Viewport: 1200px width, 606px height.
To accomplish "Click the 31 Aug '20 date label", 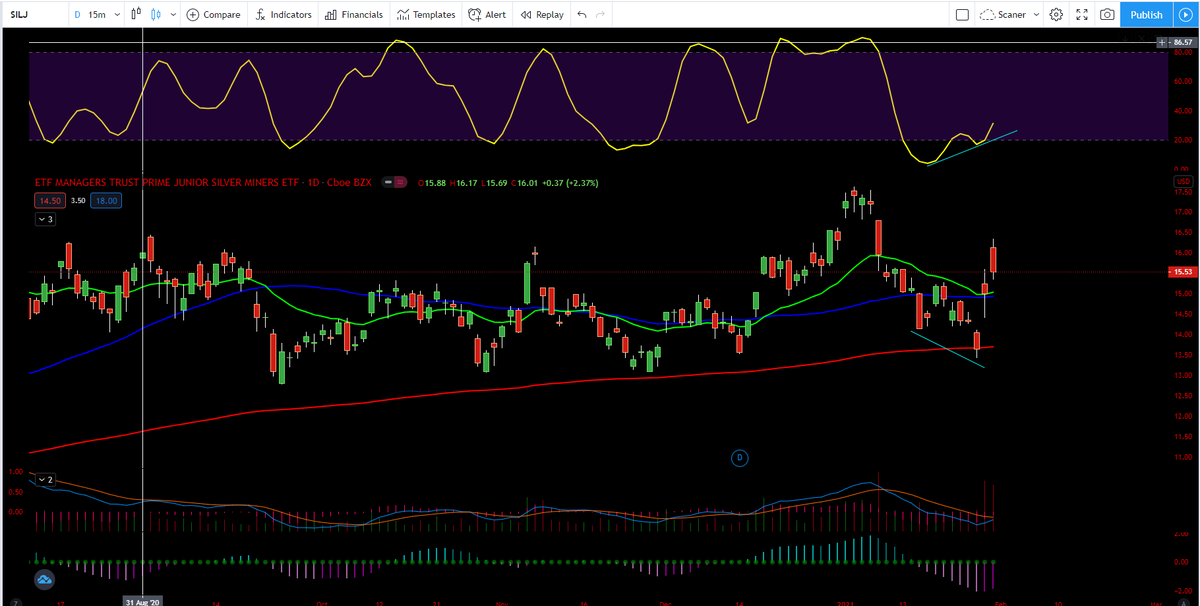I will tap(143, 601).
